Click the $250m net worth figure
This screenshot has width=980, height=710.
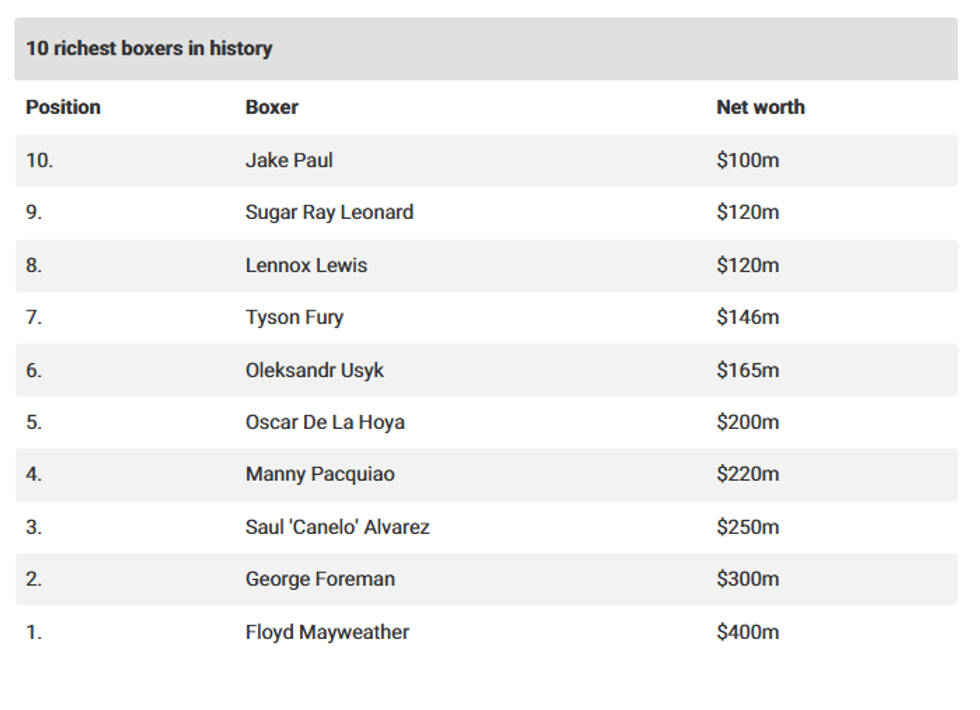(747, 527)
